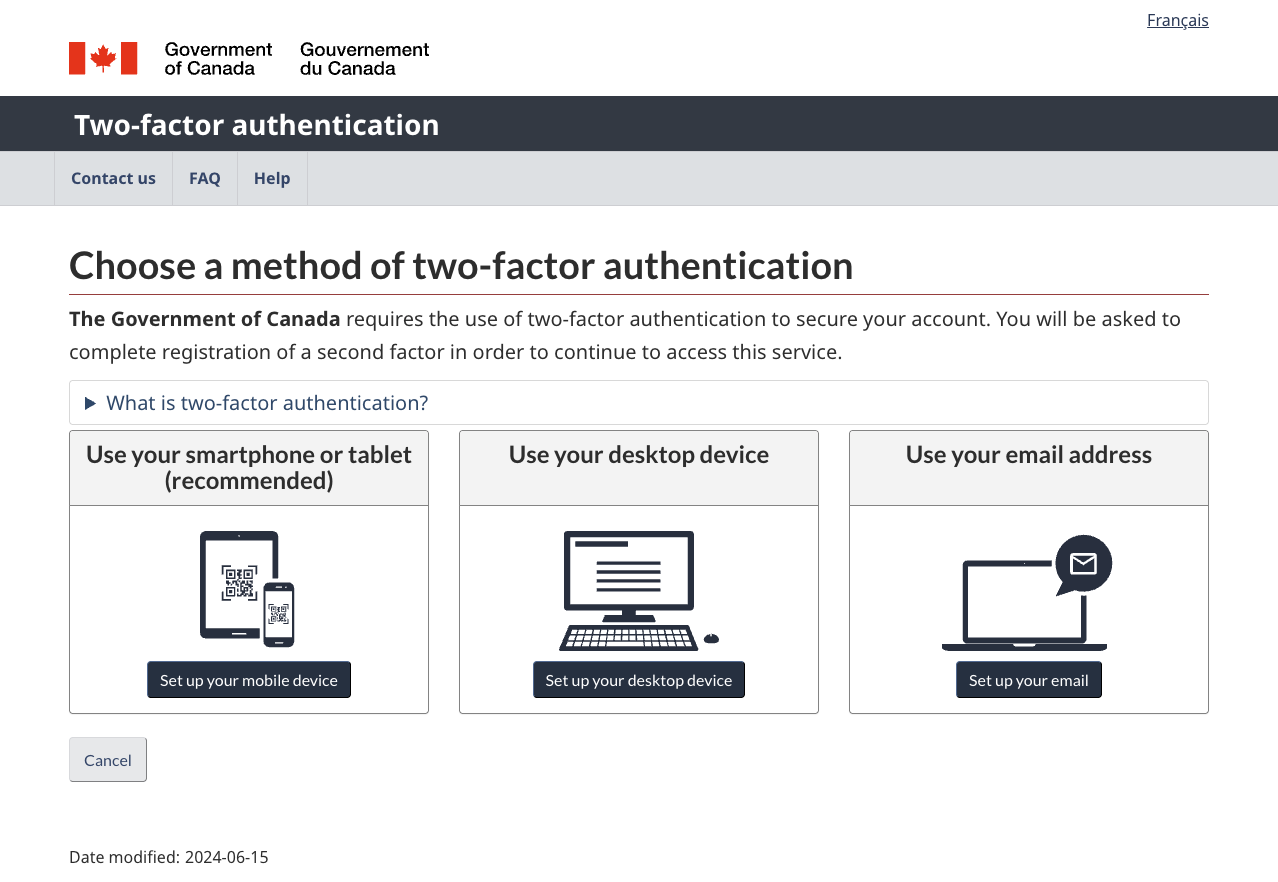This screenshot has width=1278, height=882.
Task: Open the Contact us navigation item
Action: 113,178
